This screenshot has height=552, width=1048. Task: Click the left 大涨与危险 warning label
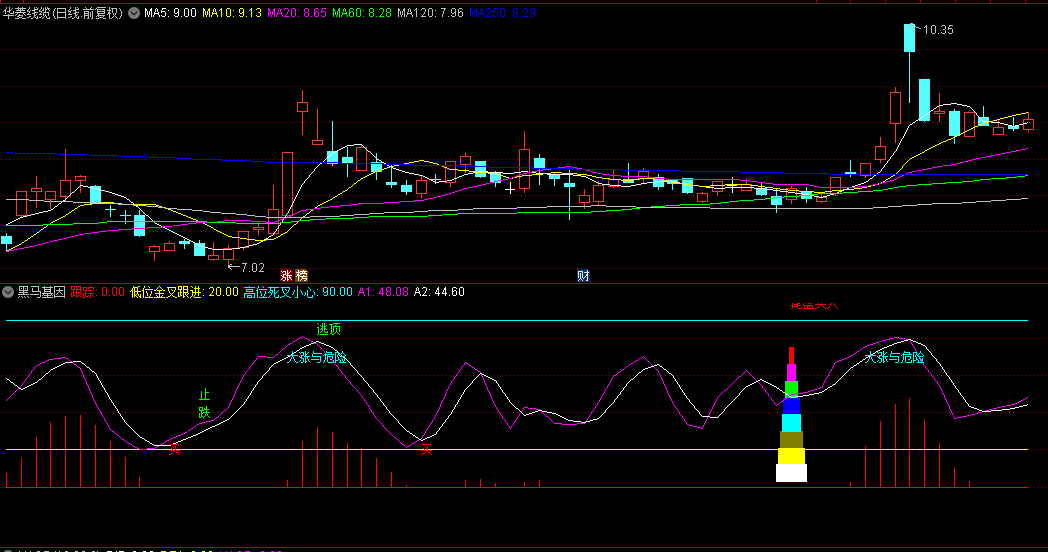tap(316, 357)
